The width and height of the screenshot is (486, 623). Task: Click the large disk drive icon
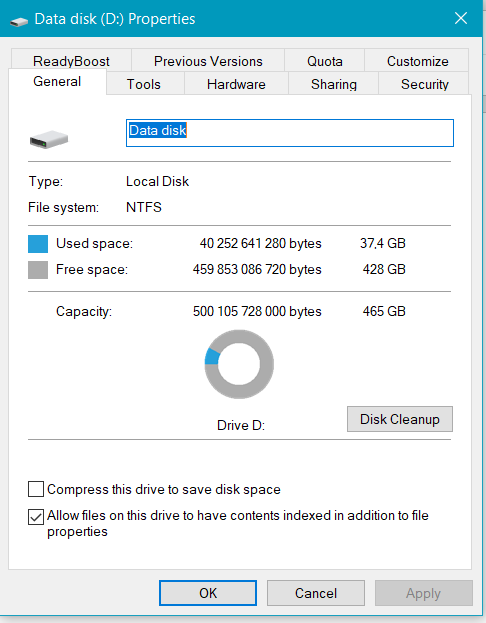click(49, 139)
